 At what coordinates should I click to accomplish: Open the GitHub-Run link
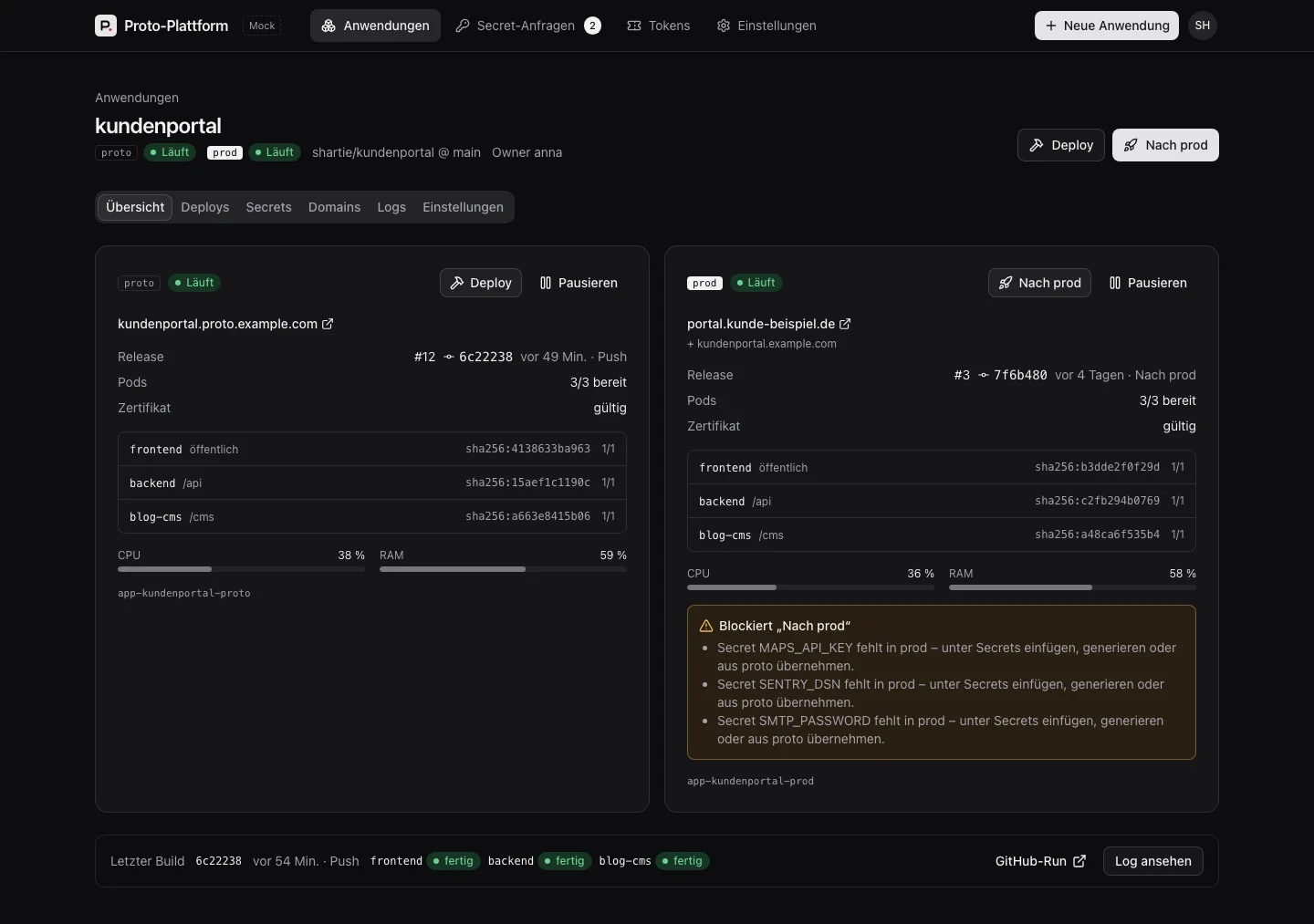coord(1040,861)
